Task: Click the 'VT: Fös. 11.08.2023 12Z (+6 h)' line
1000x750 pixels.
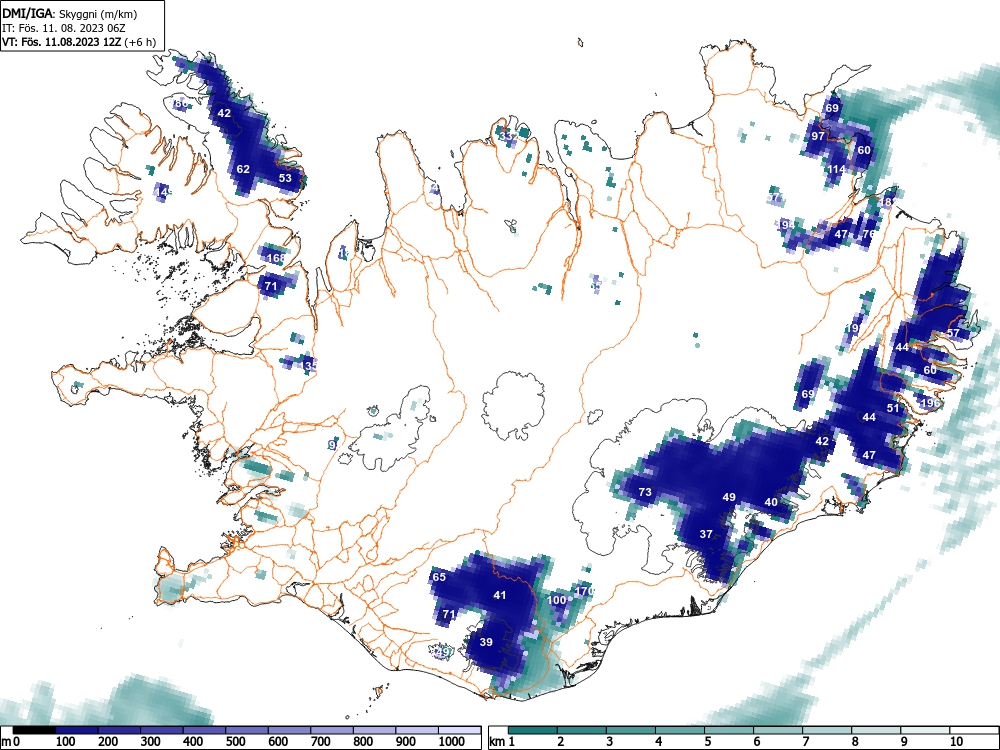Action: (79, 42)
